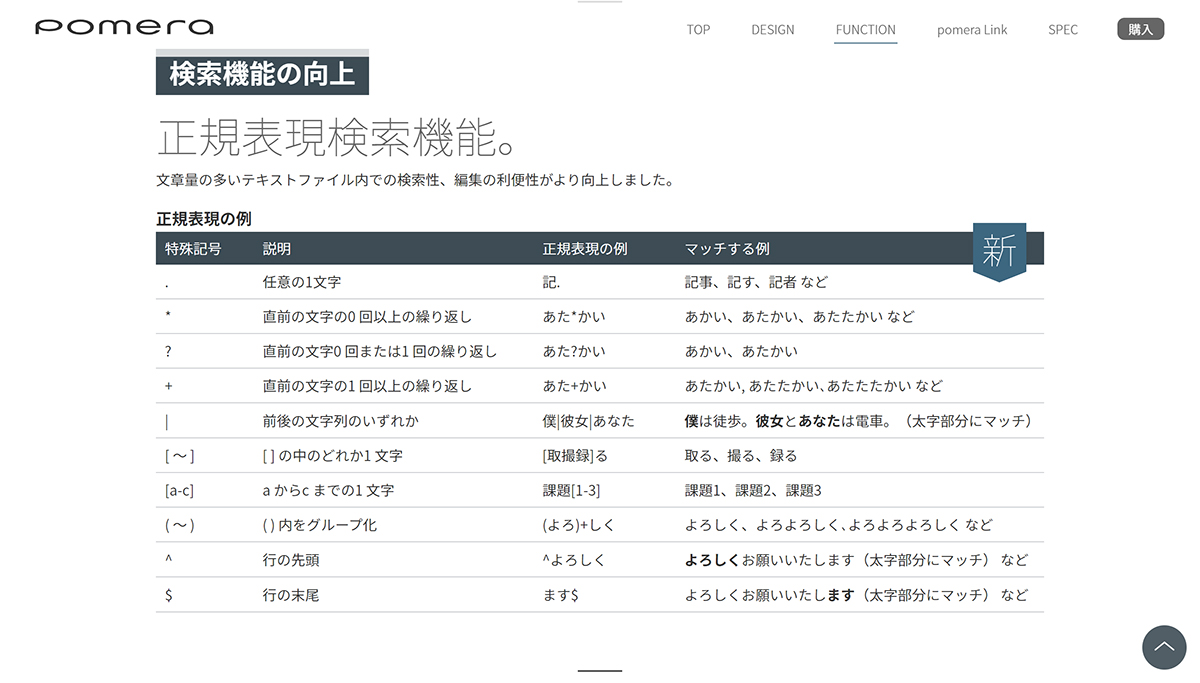
Task: Click the 特殊記号 column header
Action: 193,249
